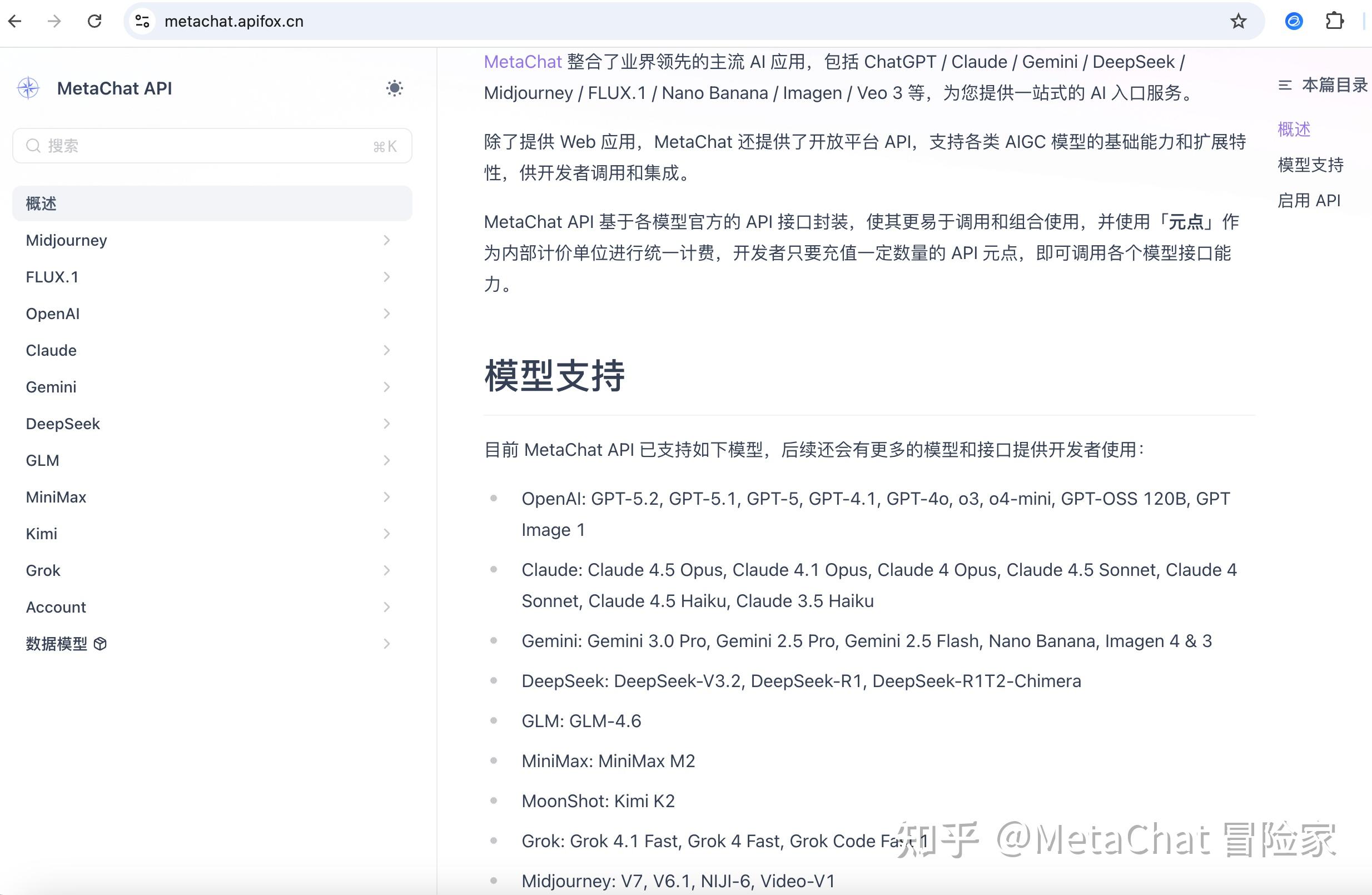This screenshot has width=1372, height=895.
Task: Select 概述 in the sidebar navigation
Action: (41, 203)
